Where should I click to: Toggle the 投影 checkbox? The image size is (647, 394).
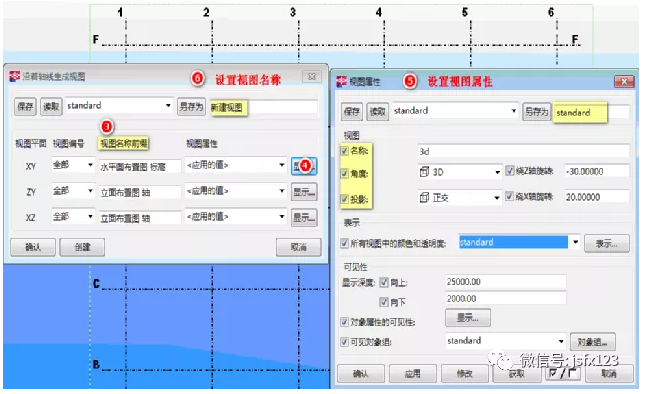[345, 199]
